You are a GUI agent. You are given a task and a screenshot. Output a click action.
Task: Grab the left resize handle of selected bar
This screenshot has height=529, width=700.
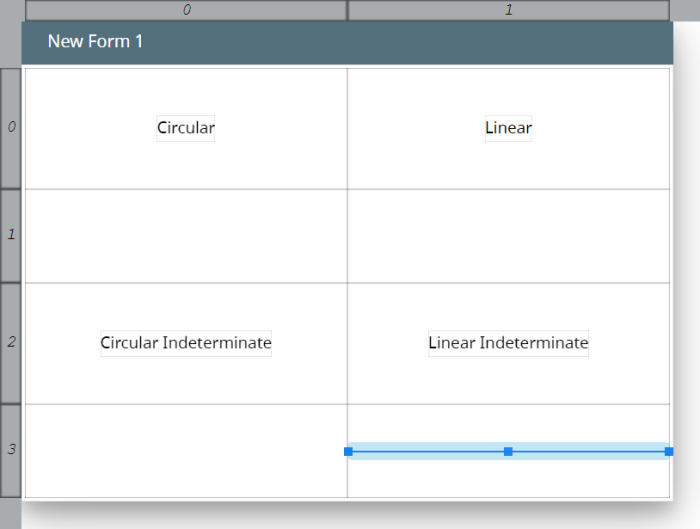348,452
